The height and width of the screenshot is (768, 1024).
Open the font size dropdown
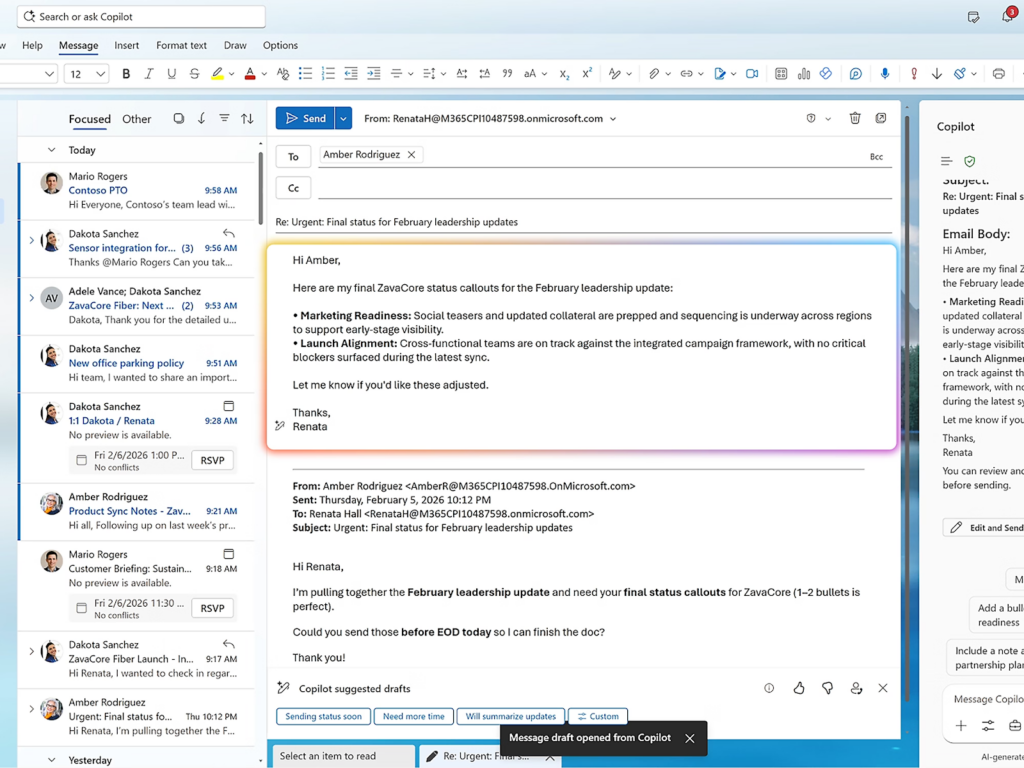pos(86,73)
